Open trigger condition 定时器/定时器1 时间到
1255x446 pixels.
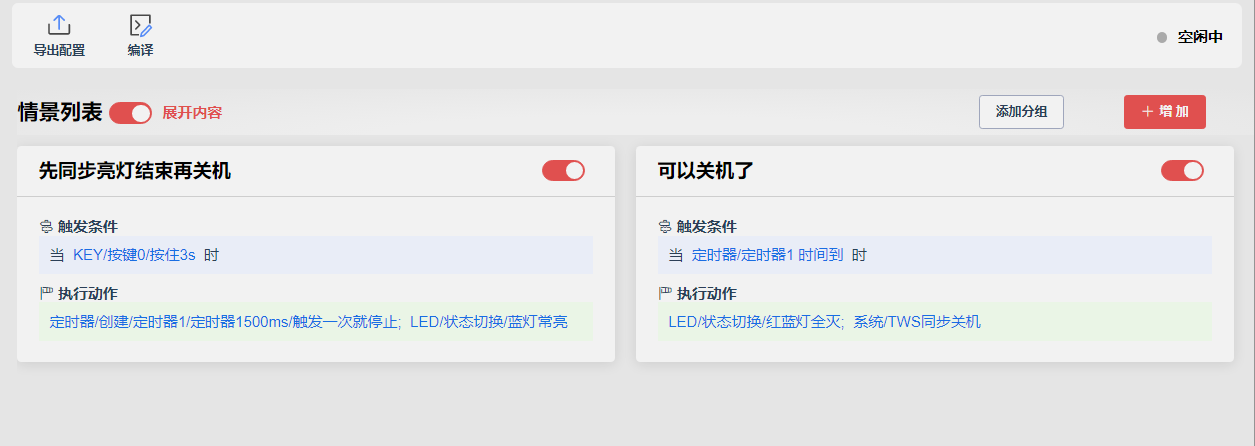pos(768,255)
